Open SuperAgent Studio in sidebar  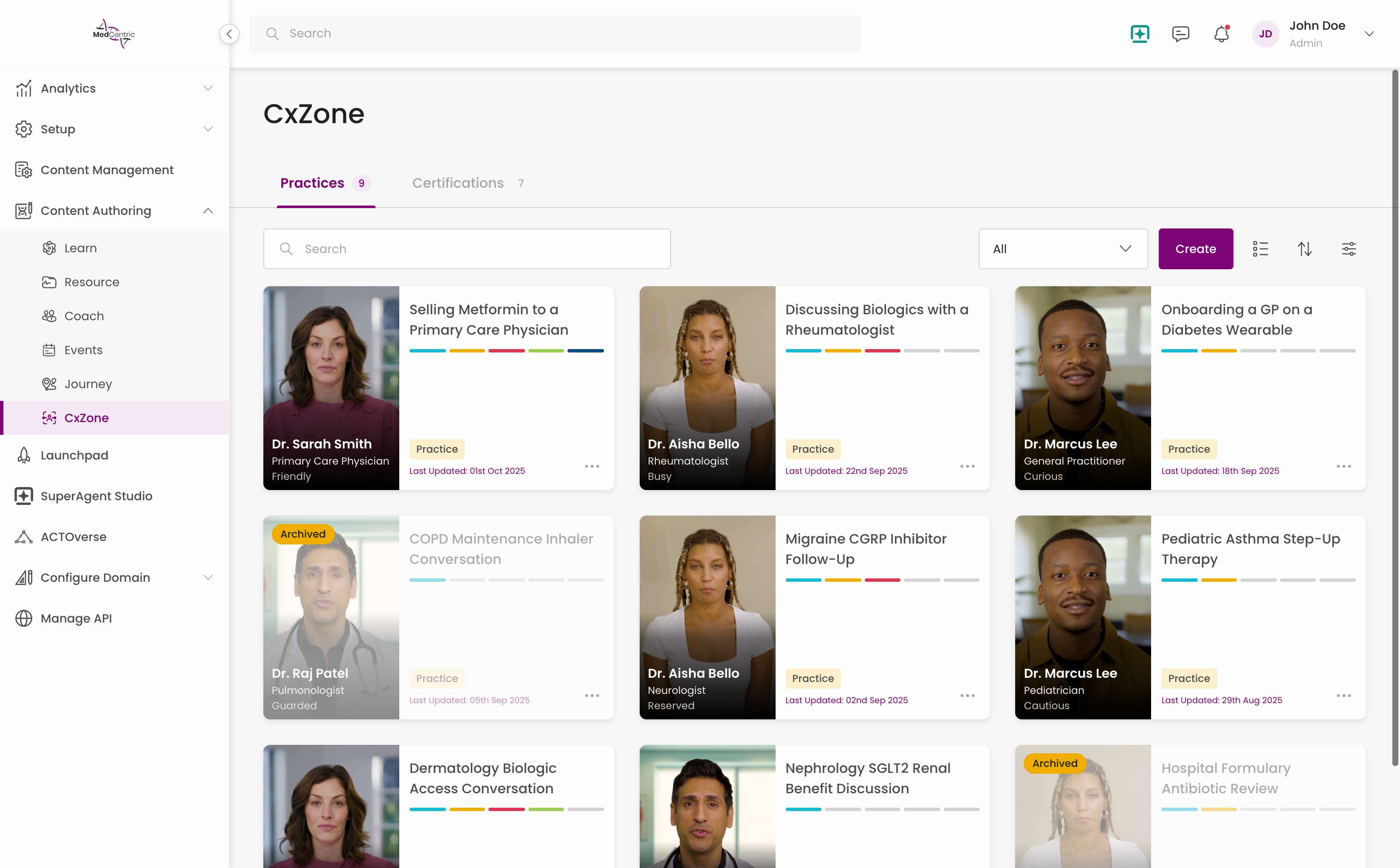(x=115, y=496)
